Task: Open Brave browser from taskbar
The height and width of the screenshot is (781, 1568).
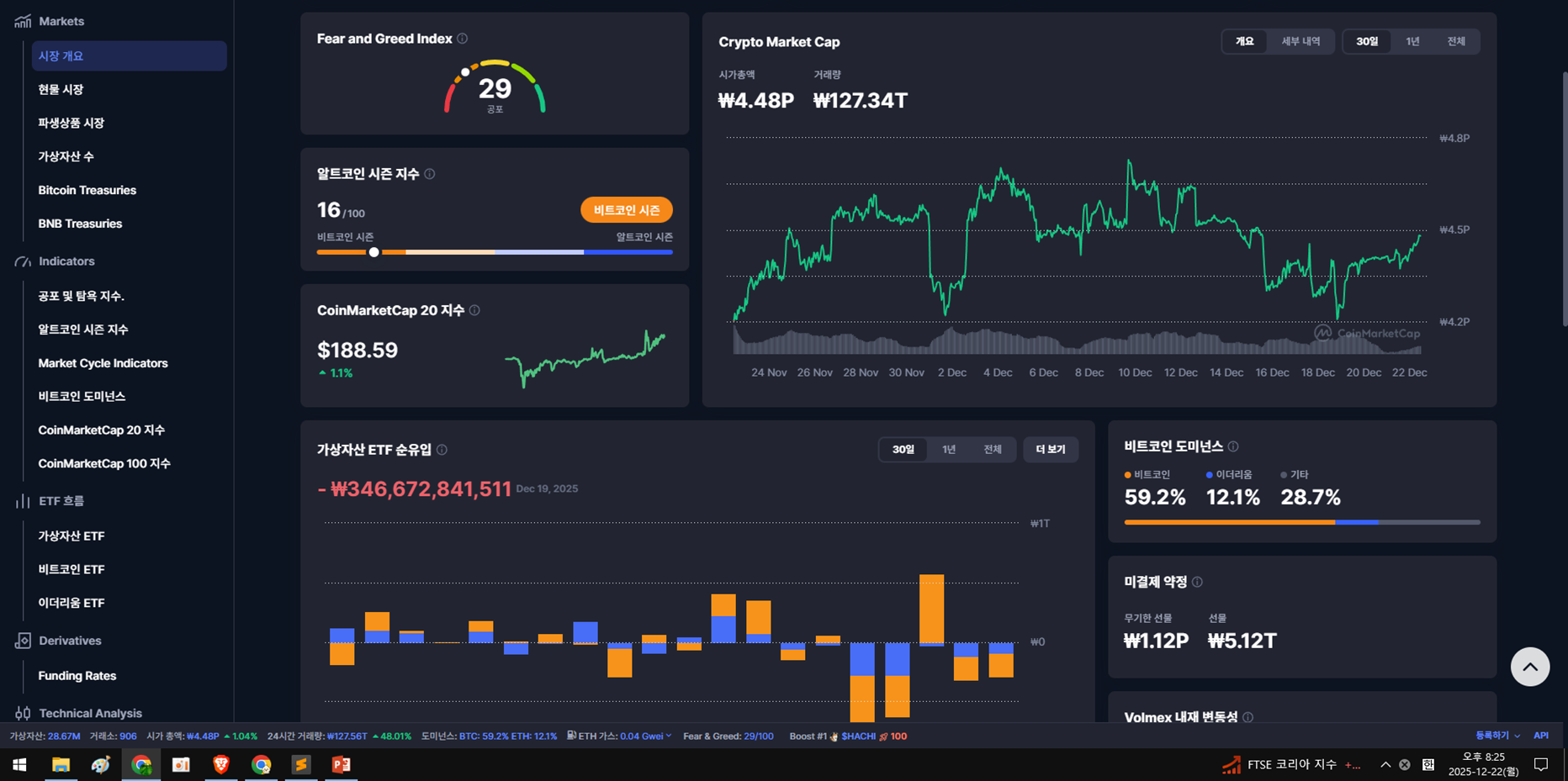Action: pyautogui.click(x=221, y=764)
